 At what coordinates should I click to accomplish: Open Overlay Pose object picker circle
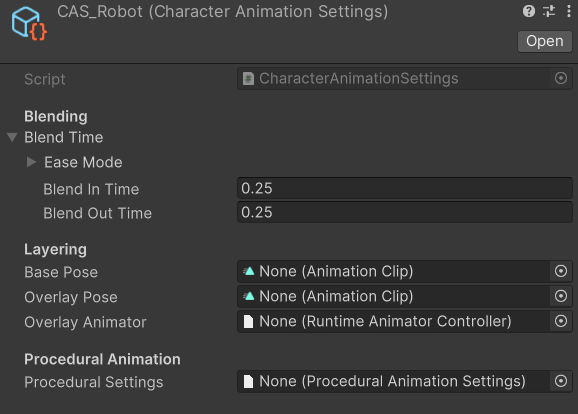[x=561, y=296]
